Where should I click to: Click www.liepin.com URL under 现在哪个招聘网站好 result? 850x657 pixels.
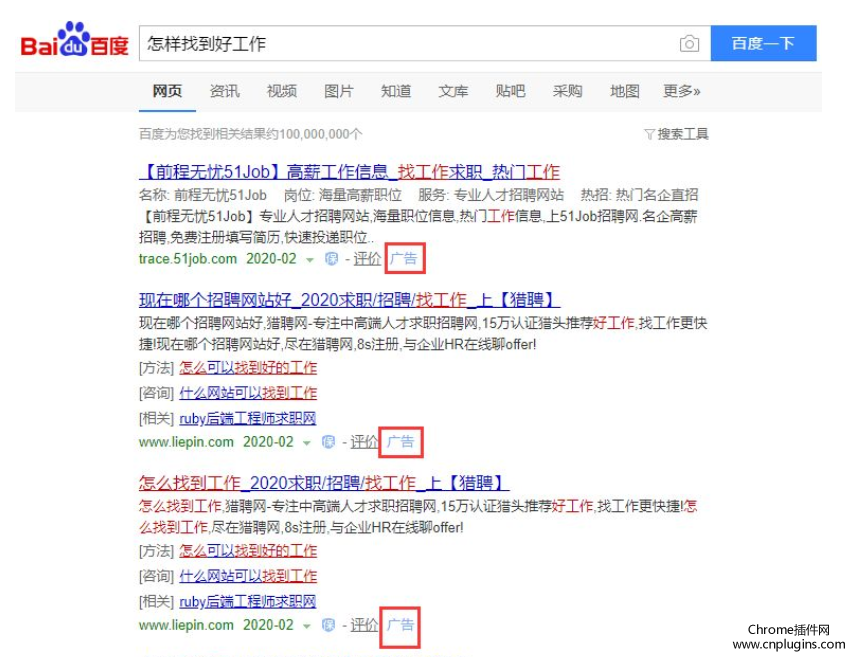186,442
